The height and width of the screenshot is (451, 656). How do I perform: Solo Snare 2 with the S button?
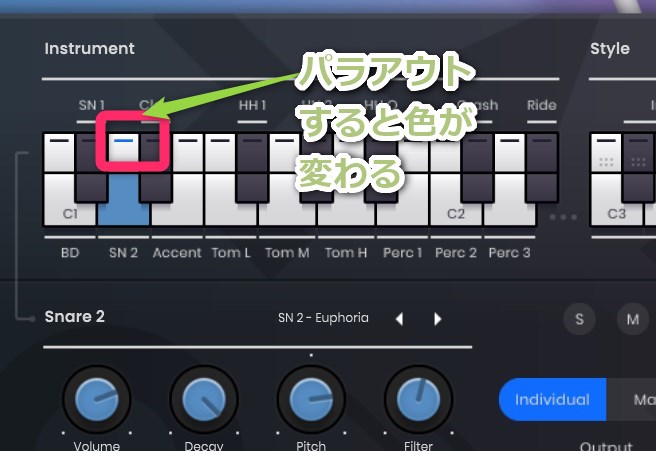[x=579, y=319]
